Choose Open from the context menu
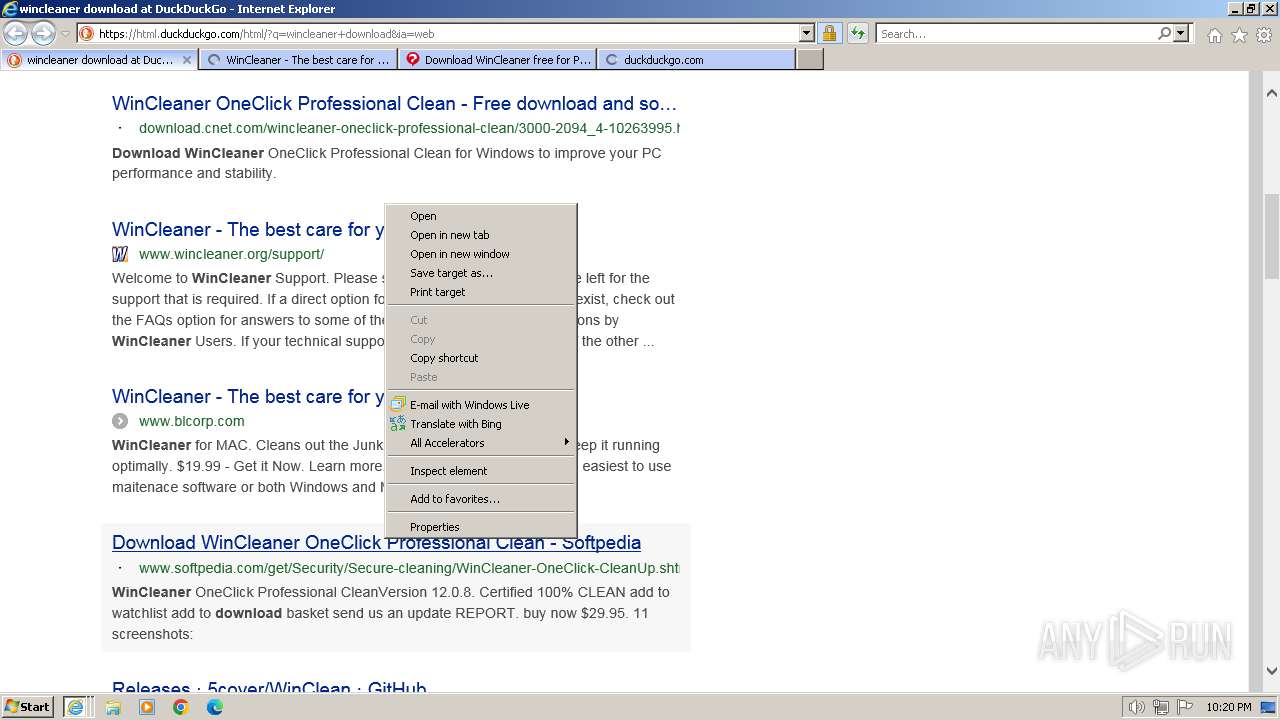 point(481,216)
